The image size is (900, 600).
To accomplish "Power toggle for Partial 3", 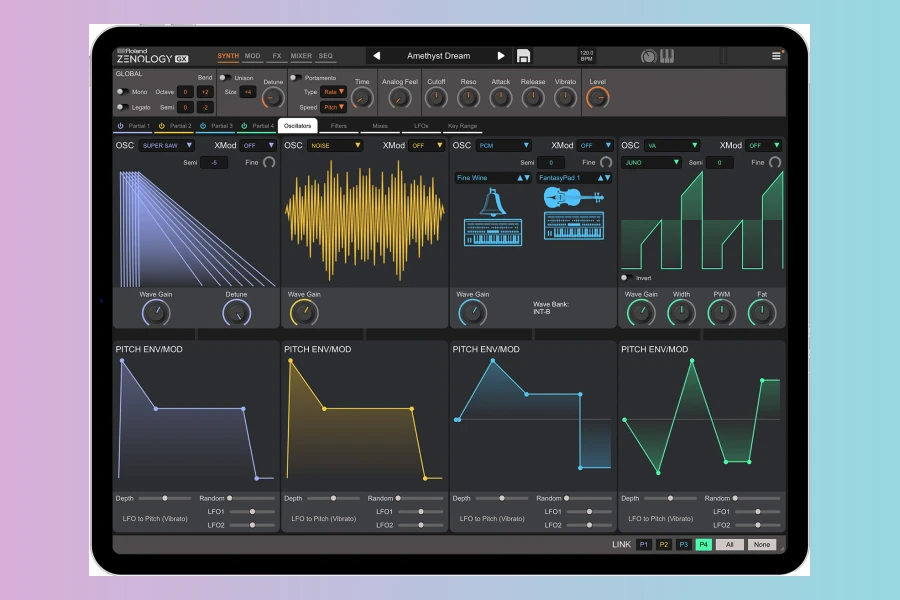I will (203, 126).
